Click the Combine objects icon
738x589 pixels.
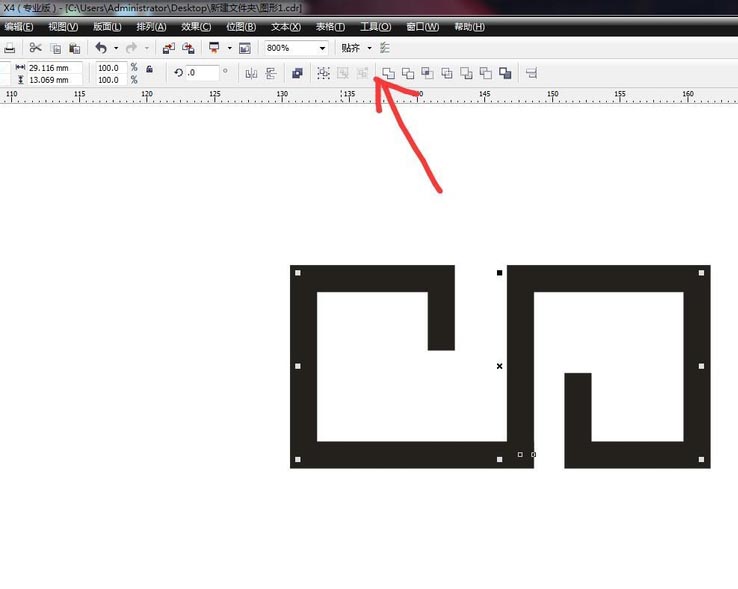click(x=297, y=73)
